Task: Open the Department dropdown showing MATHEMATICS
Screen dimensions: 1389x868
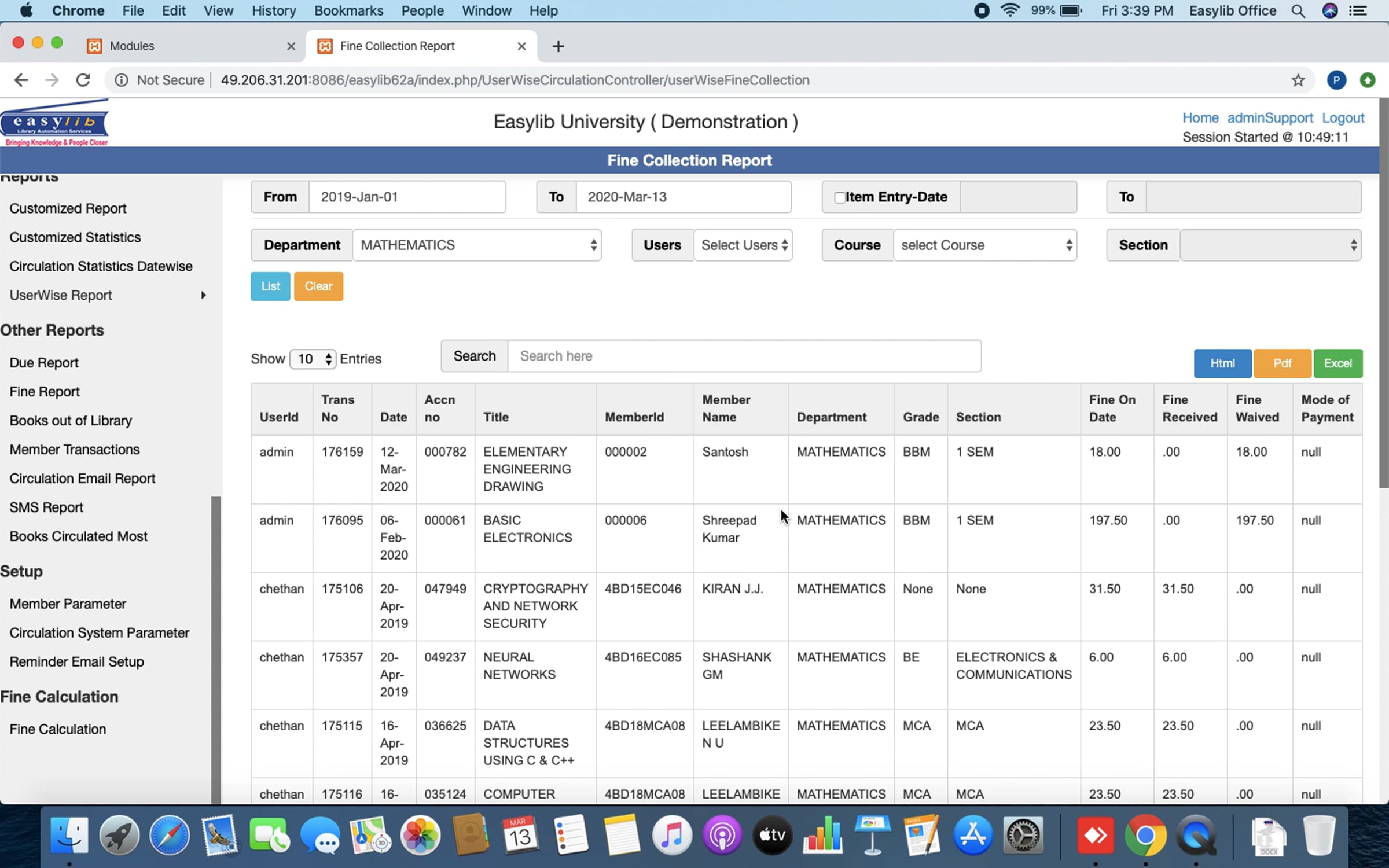Action: 477,245
